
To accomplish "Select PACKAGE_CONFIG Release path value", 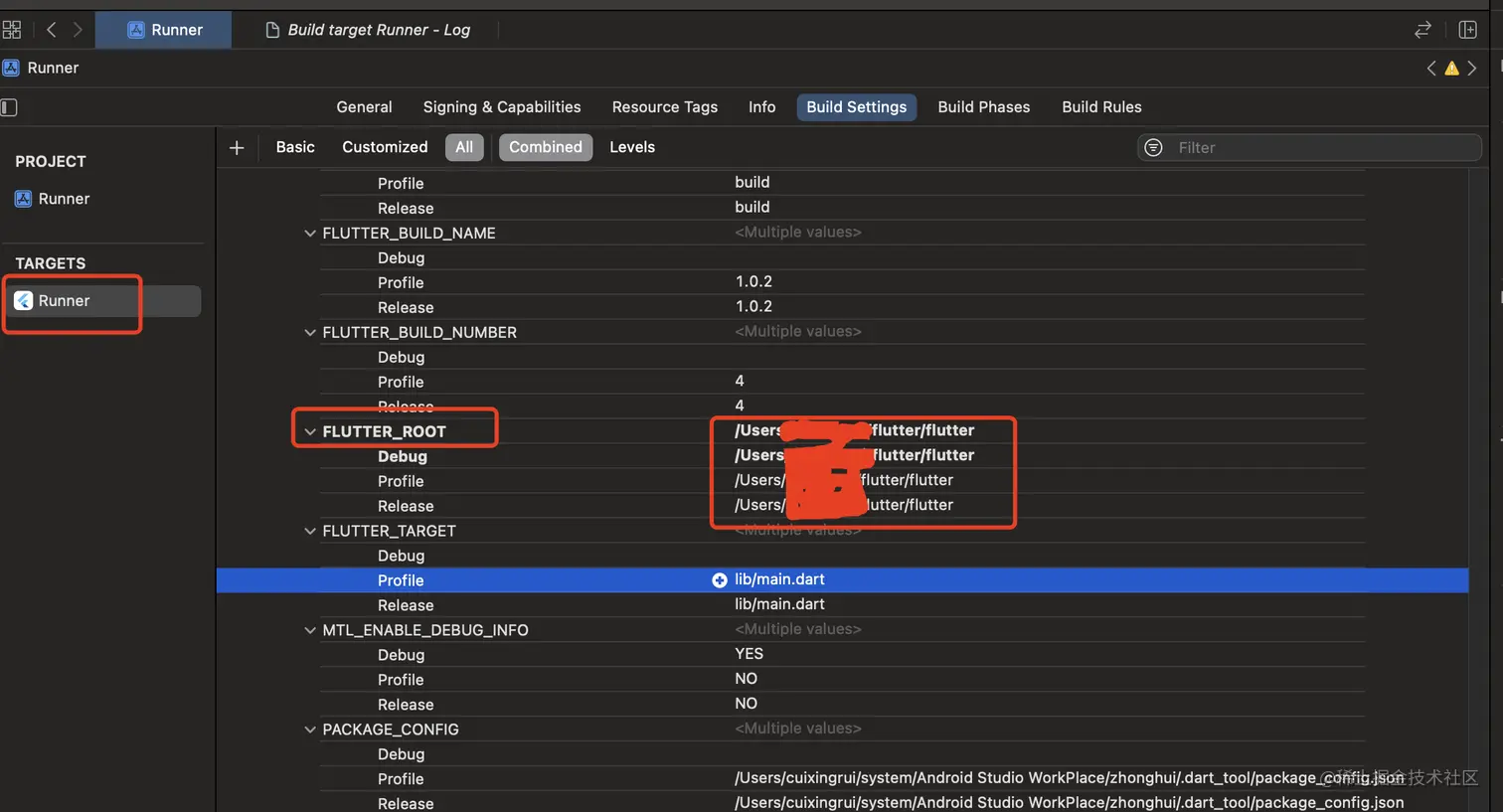I will click(x=1069, y=803).
